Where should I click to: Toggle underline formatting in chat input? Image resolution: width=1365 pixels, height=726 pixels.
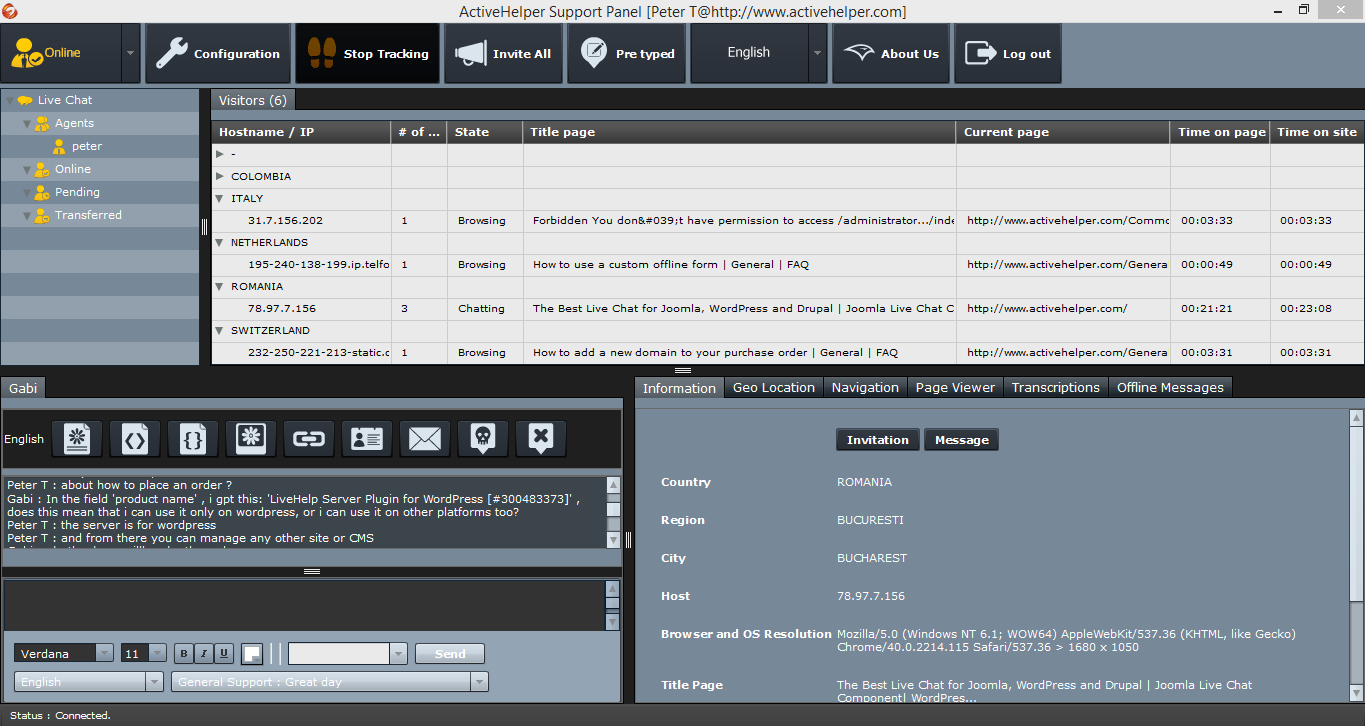pyautogui.click(x=224, y=653)
